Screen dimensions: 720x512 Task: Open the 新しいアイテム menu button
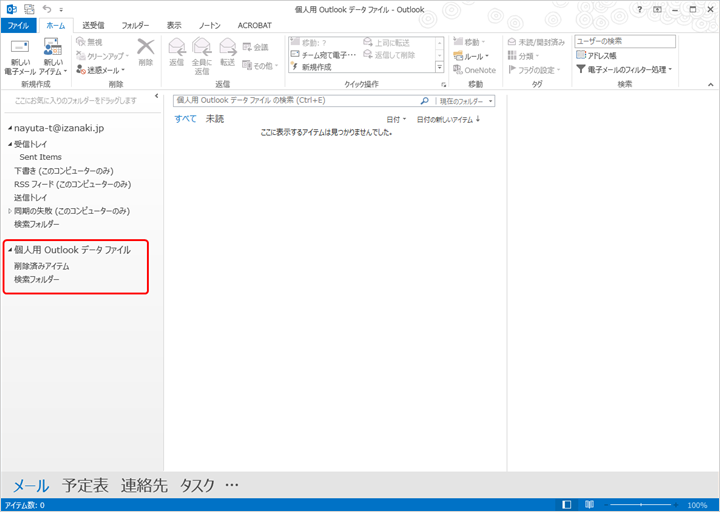click(53, 57)
